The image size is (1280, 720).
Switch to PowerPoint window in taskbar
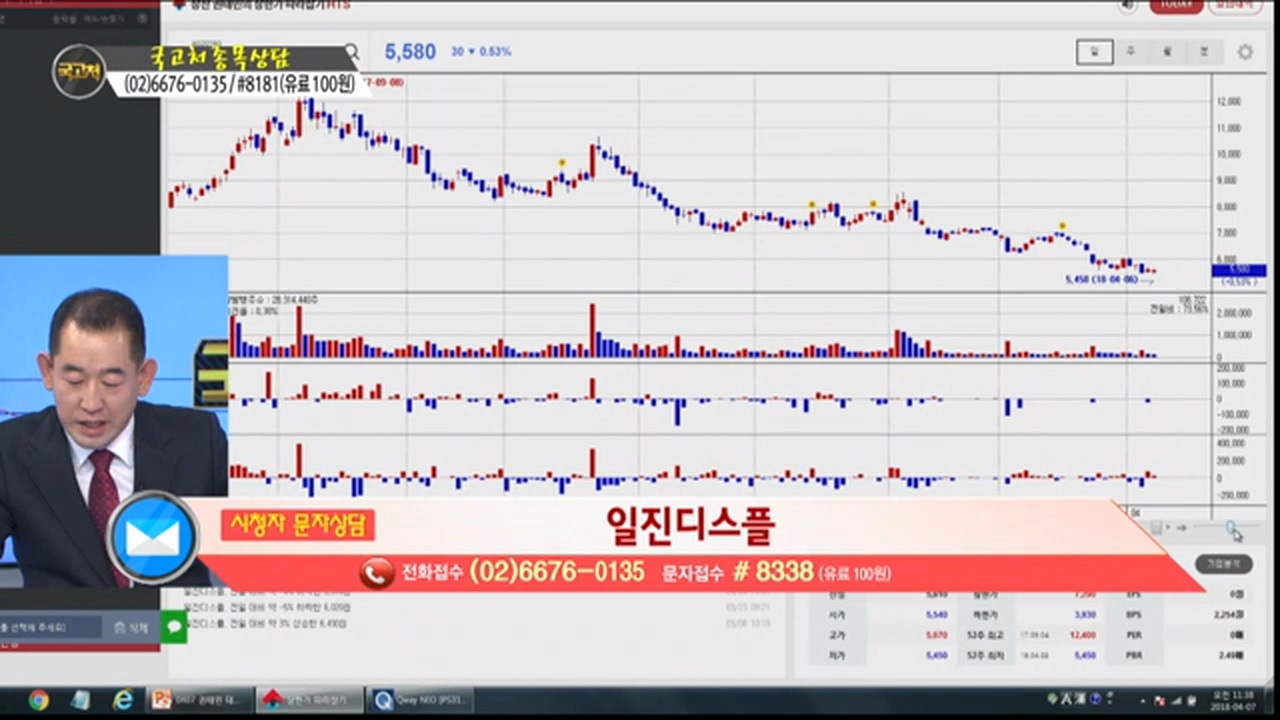click(x=196, y=700)
